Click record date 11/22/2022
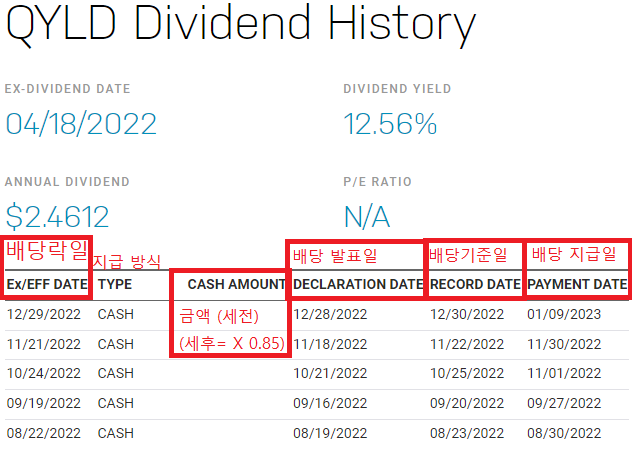Image resolution: width=632 pixels, height=449 pixels. coord(467,344)
